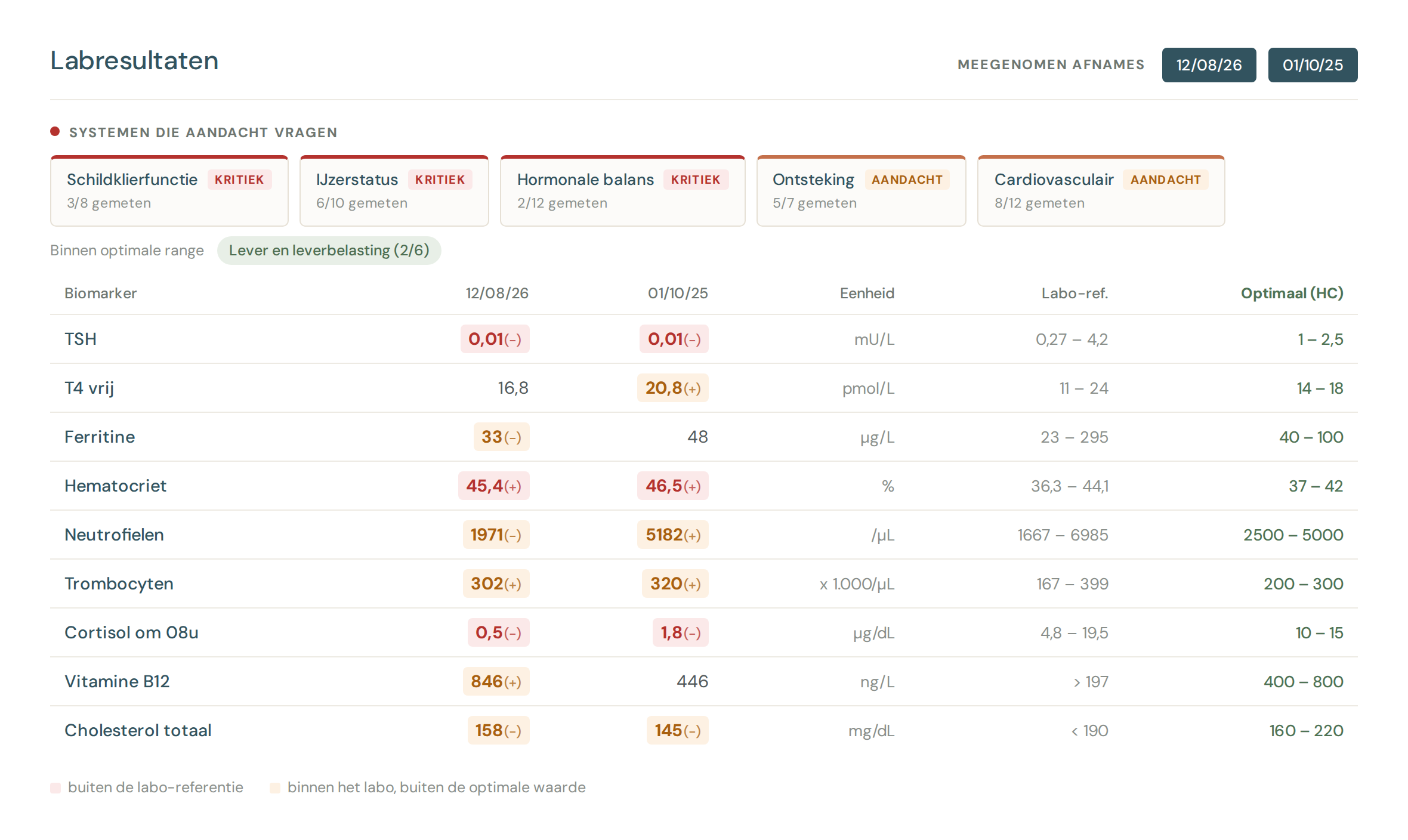Click the AANDACHT badge on Ontsteking
The height and width of the screenshot is (840, 1408).
click(907, 180)
